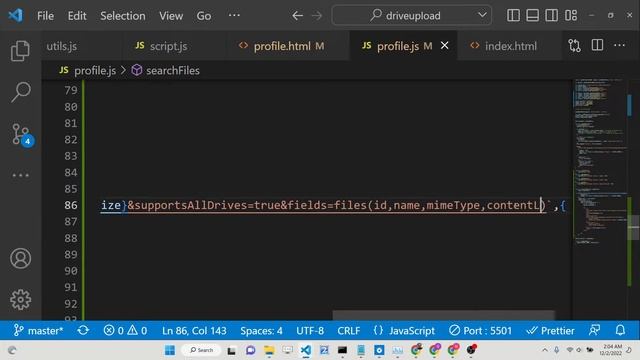The height and width of the screenshot is (360, 640).
Task: Toggle Panel layout button
Action: (533, 16)
